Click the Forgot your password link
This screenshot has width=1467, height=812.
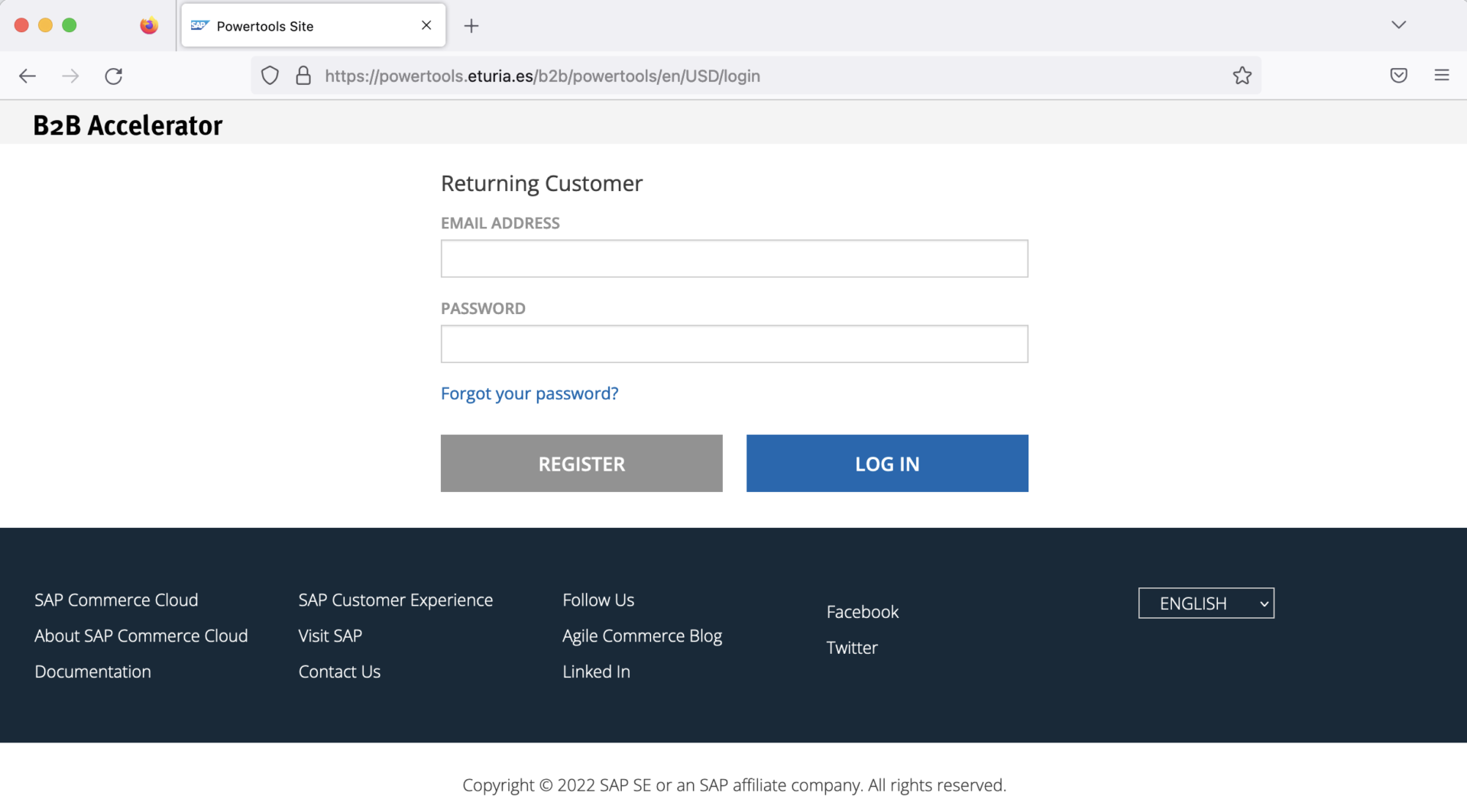click(x=529, y=393)
